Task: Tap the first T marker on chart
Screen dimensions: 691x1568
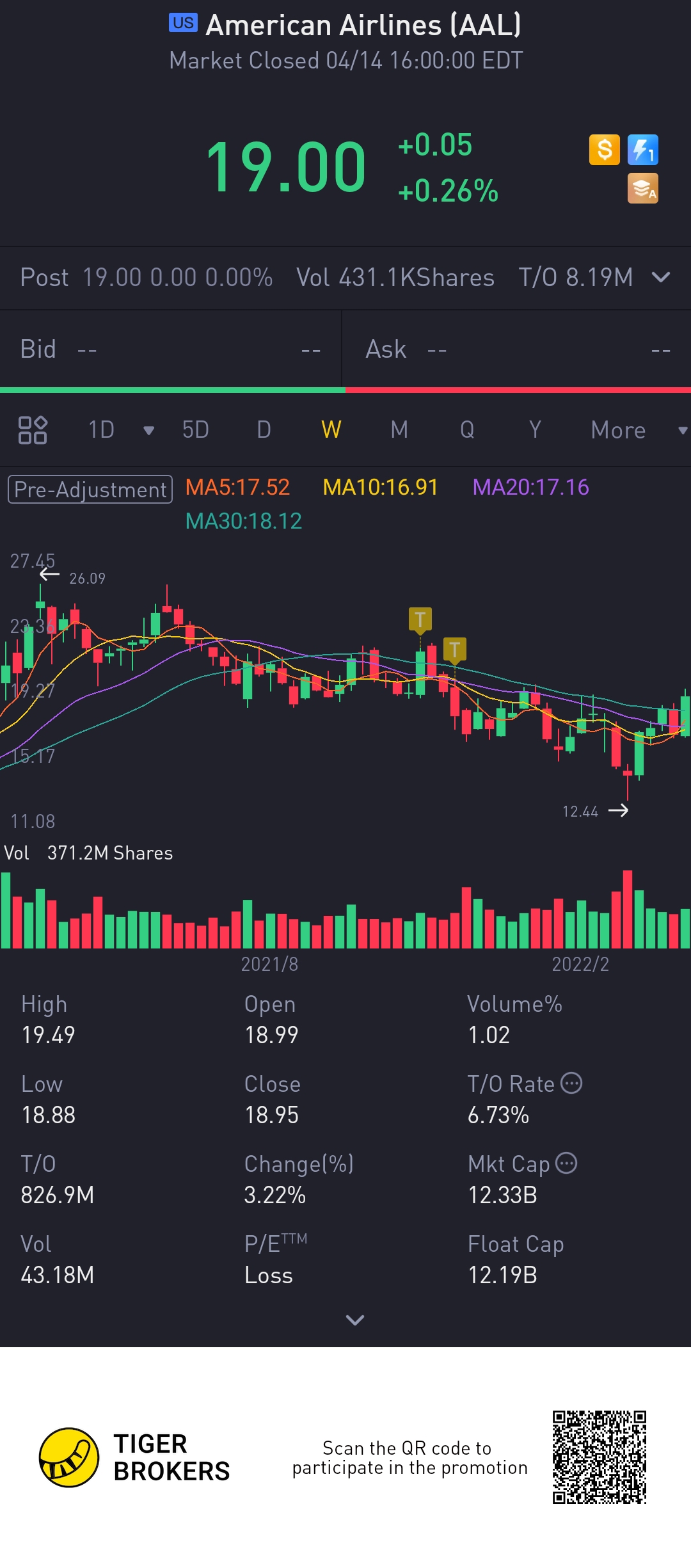Action: click(420, 620)
